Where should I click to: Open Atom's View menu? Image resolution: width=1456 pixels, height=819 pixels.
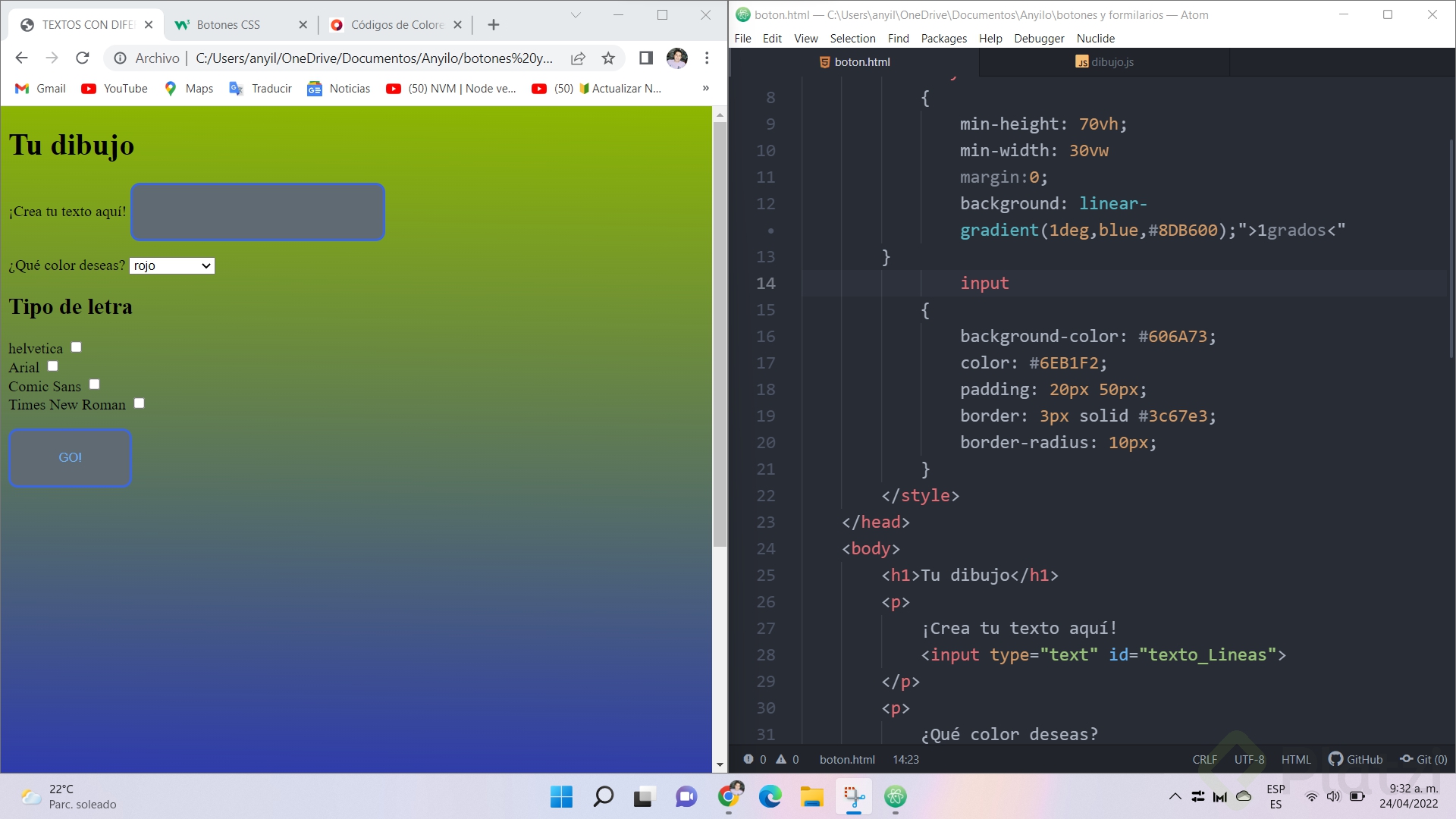click(805, 38)
